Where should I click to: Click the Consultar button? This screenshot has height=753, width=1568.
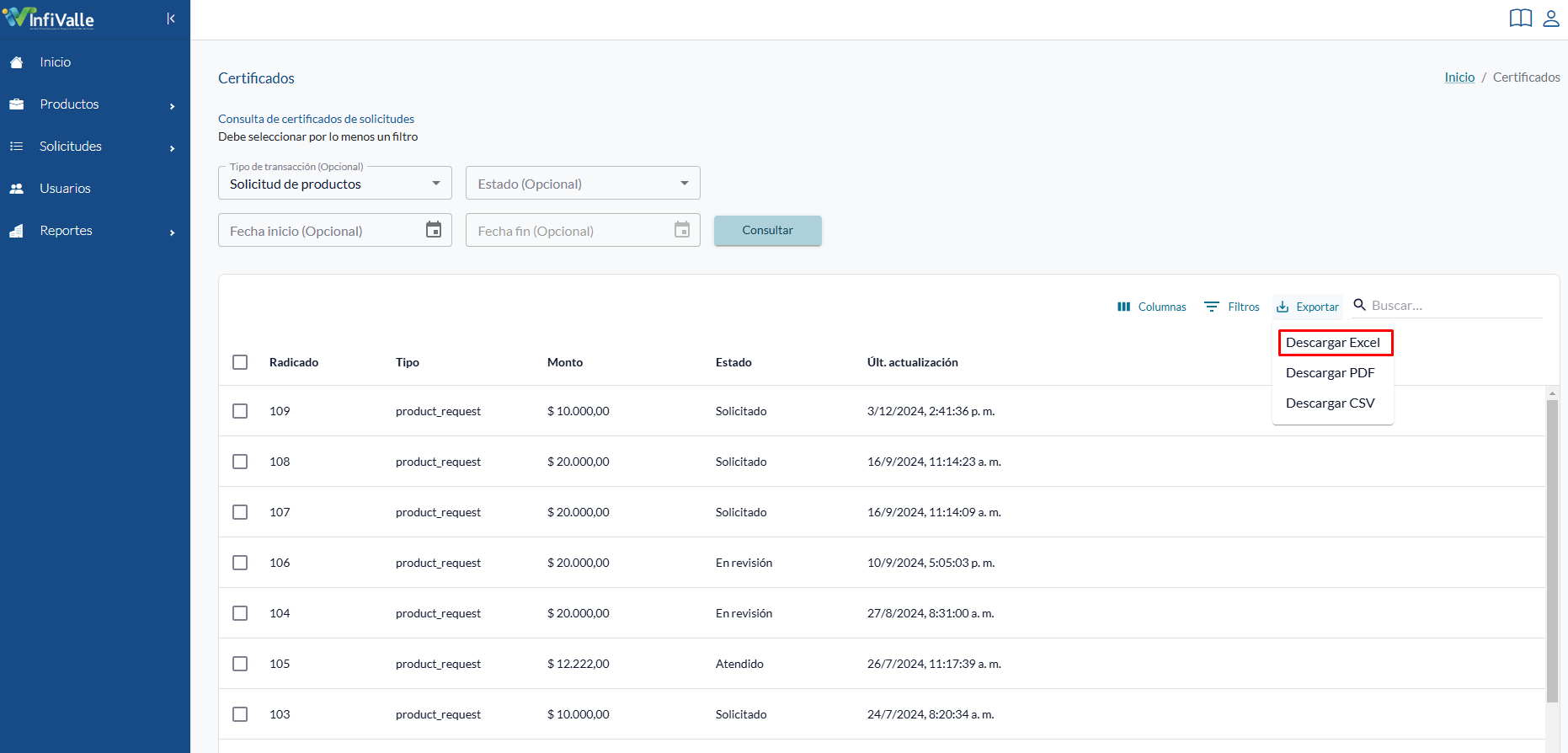768,231
